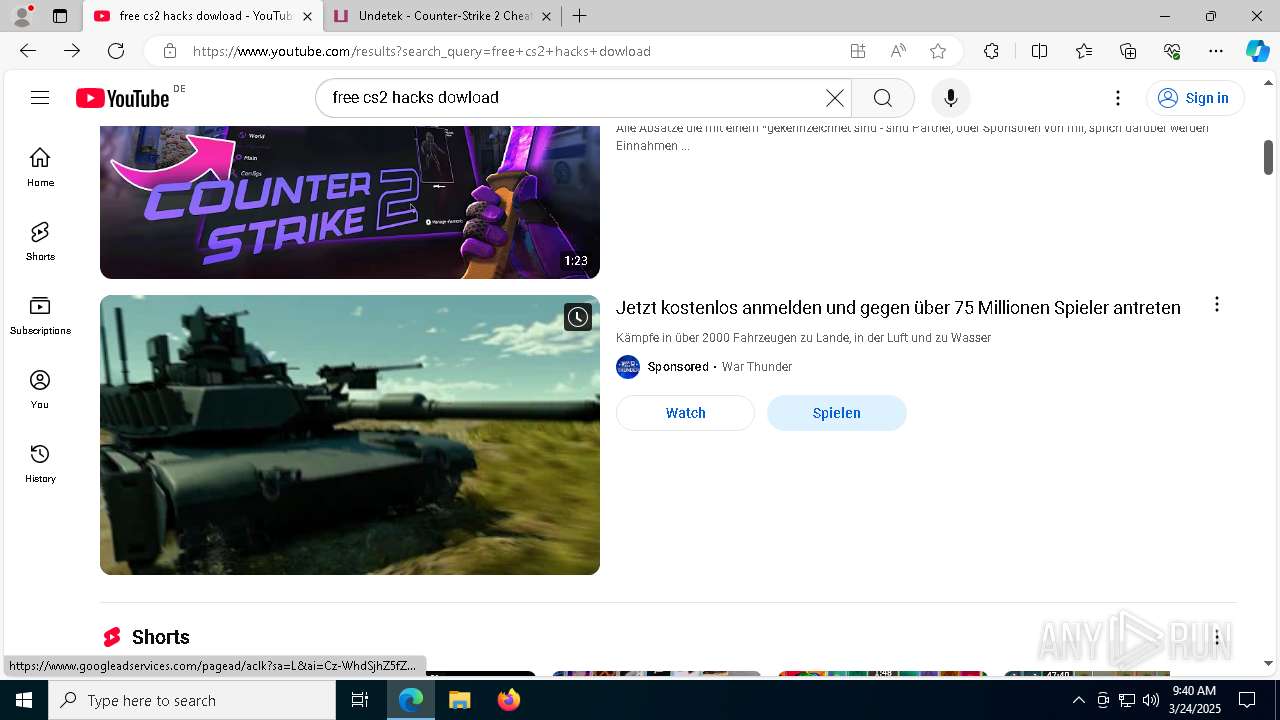The height and width of the screenshot is (720, 1280).
Task: View site information lock icon
Action: (170, 51)
